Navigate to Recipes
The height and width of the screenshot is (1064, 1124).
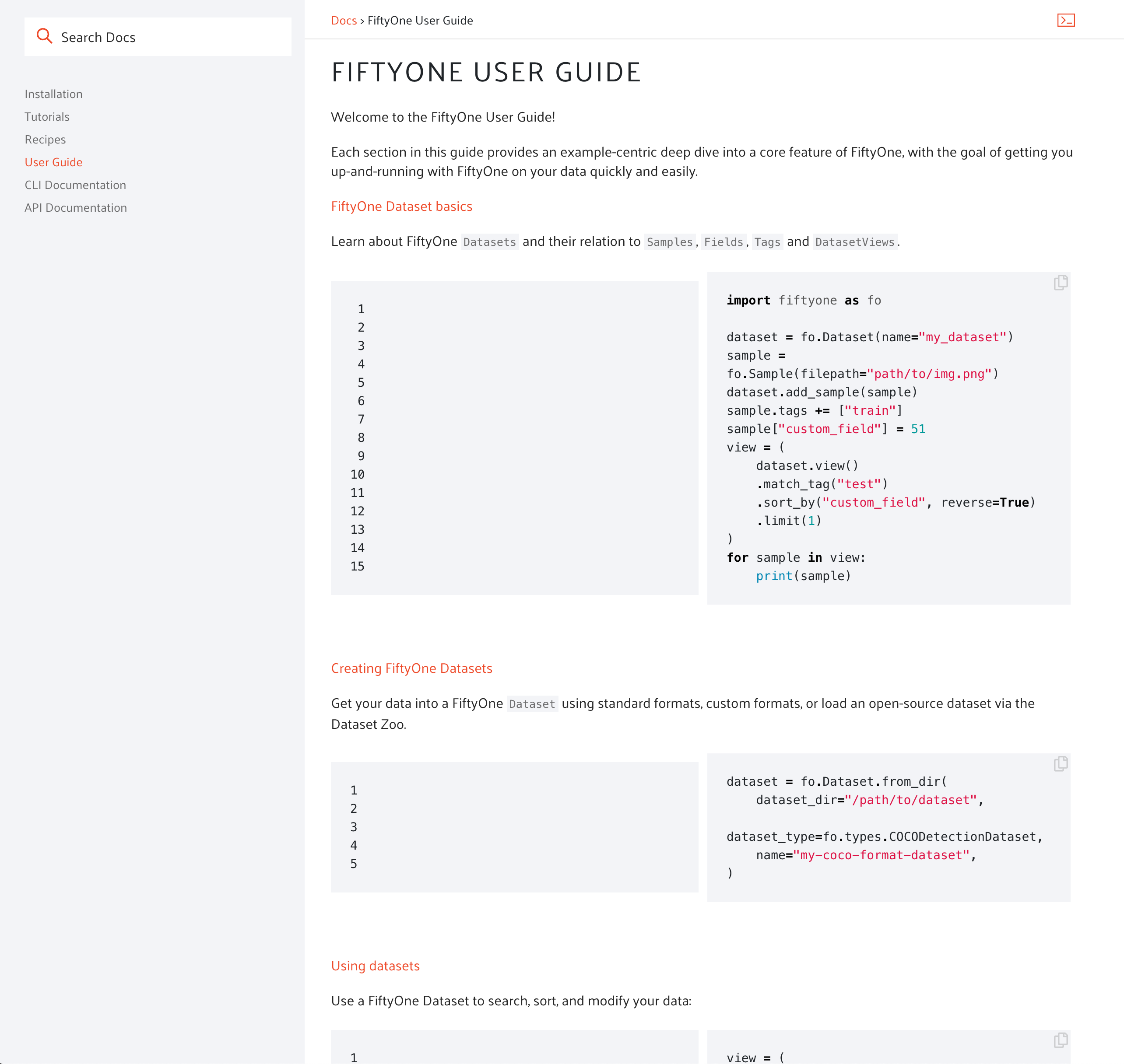pyautogui.click(x=45, y=139)
